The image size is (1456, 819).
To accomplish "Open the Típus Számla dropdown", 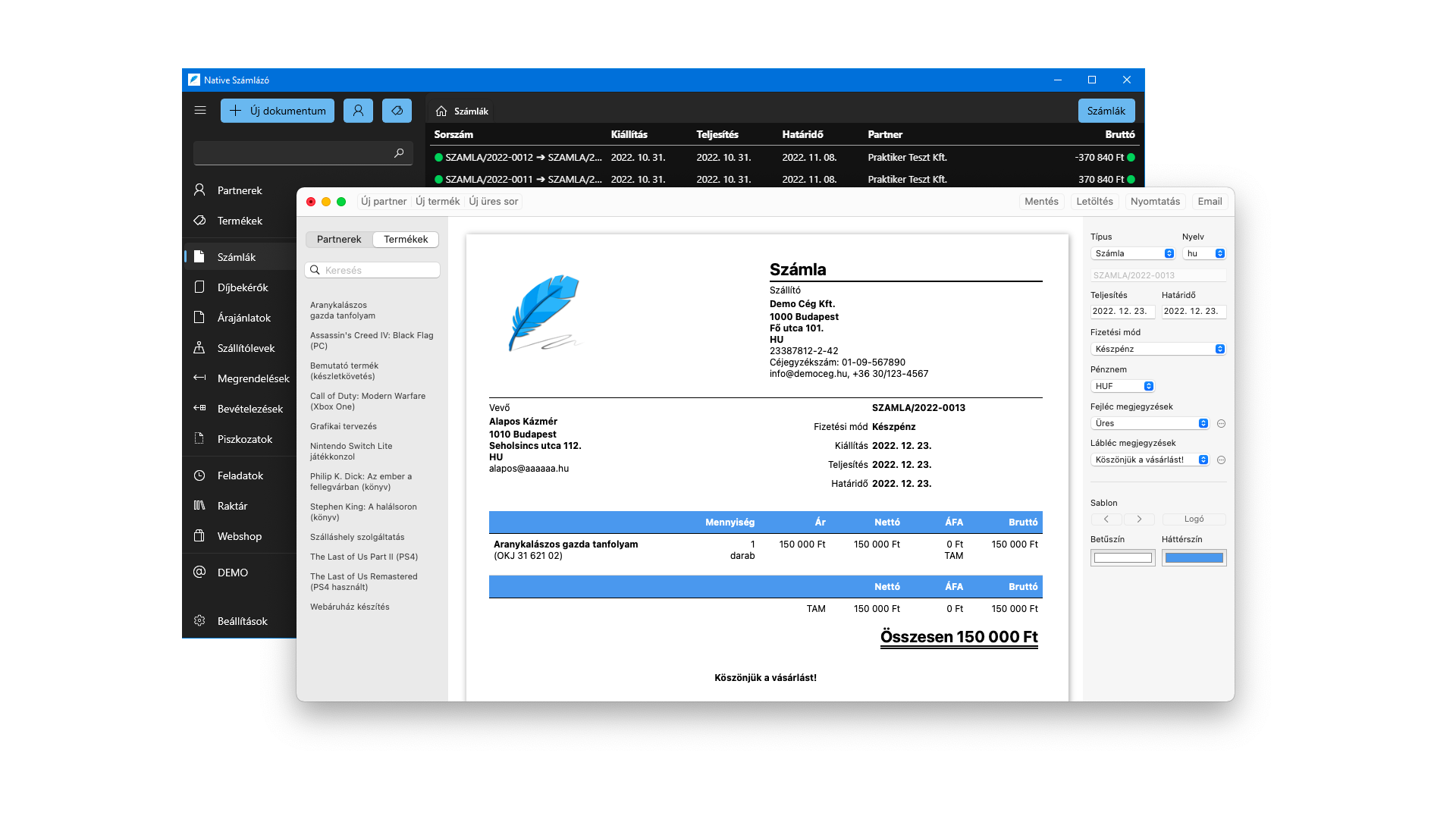I will click(1133, 253).
